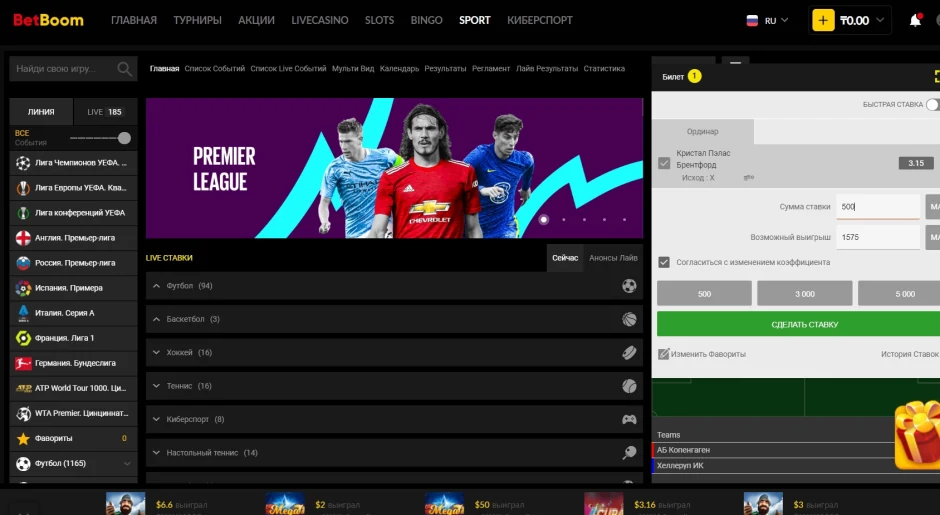The width and height of the screenshot is (940, 515).
Task: Select the third banner carousel dot
Action: click(584, 219)
